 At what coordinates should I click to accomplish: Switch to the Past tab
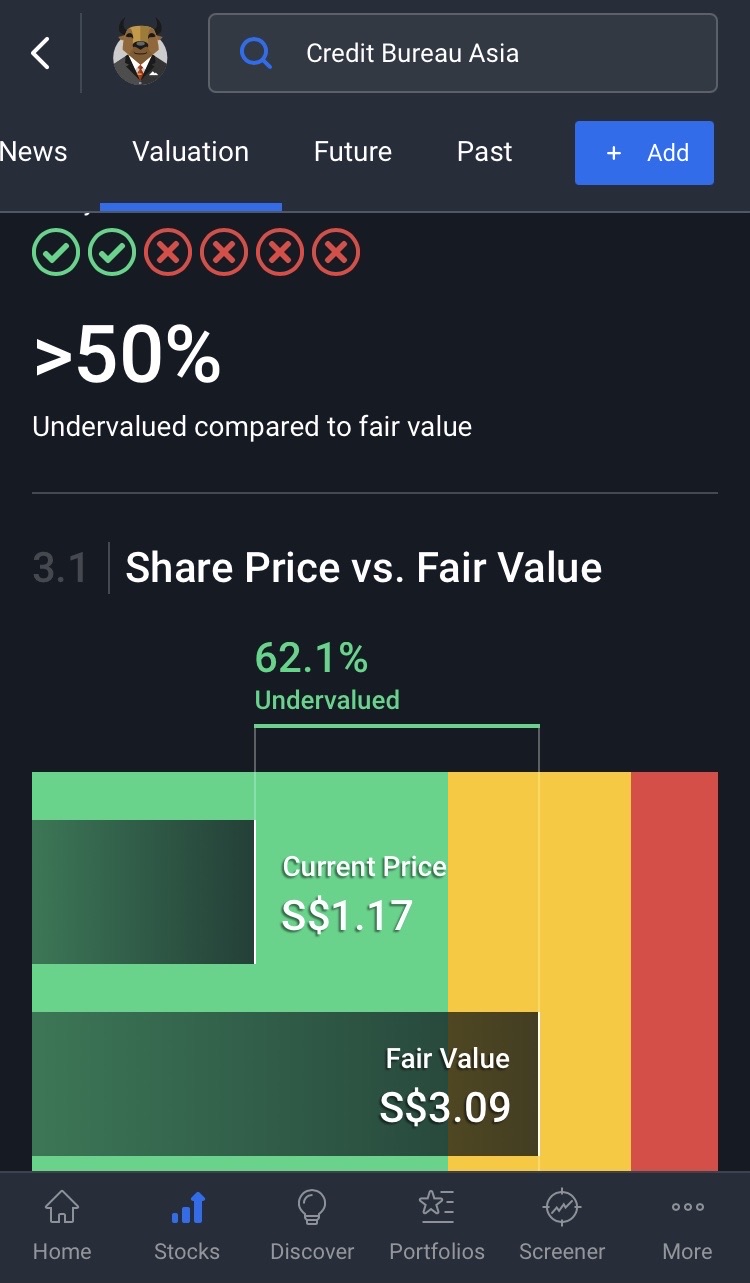coord(485,152)
